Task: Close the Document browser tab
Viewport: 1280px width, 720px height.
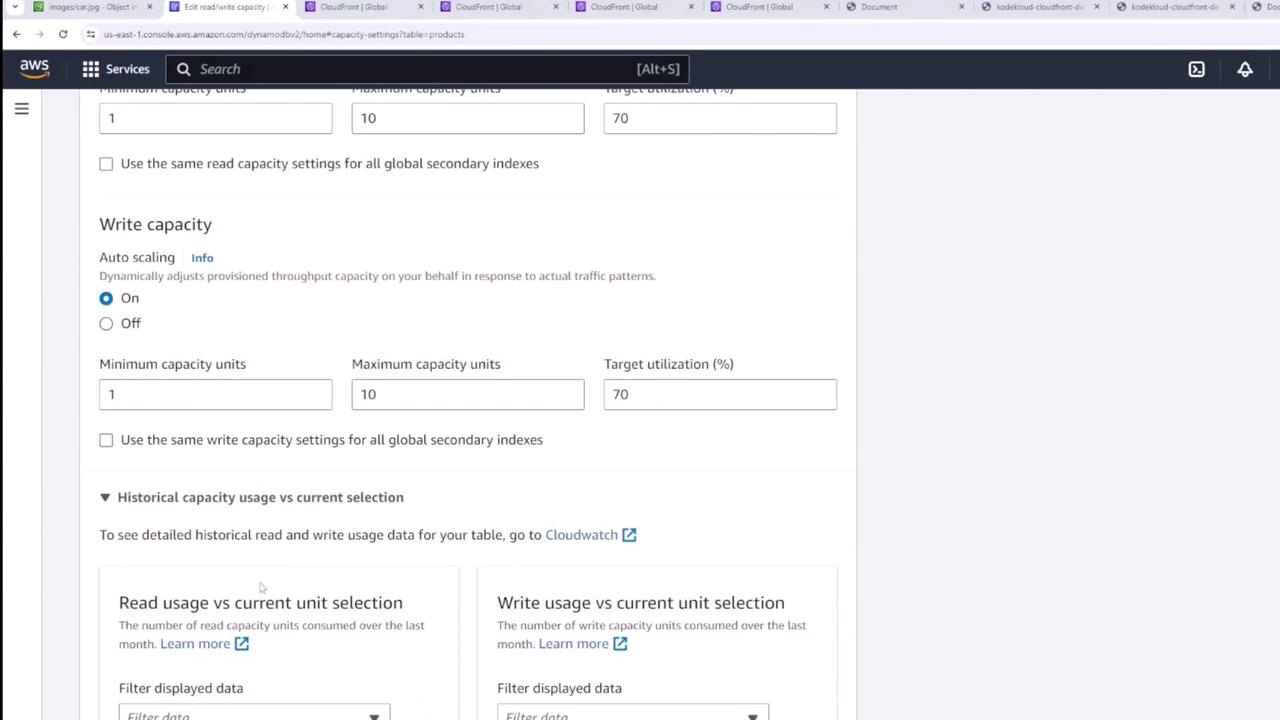Action: click(961, 7)
